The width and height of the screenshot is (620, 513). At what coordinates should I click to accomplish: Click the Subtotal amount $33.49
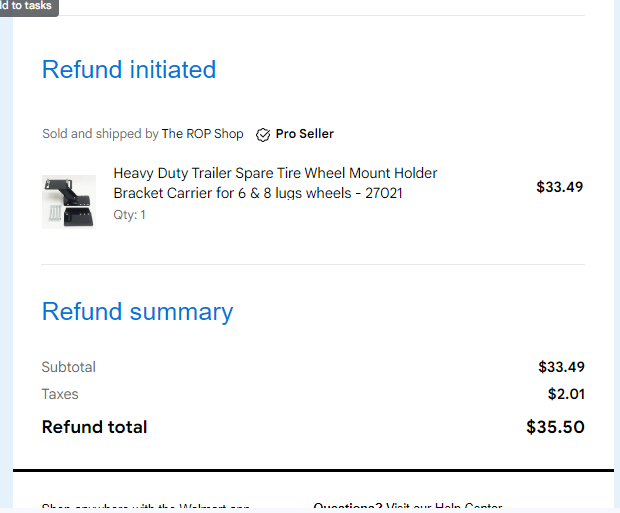click(561, 367)
